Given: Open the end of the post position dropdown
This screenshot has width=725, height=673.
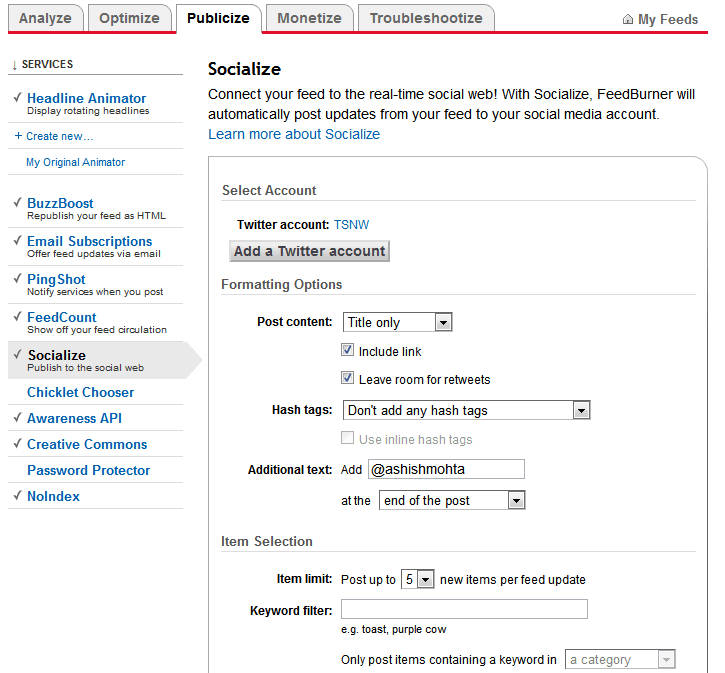Looking at the screenshot, I should pyautogui.click(x=452, y=500).
